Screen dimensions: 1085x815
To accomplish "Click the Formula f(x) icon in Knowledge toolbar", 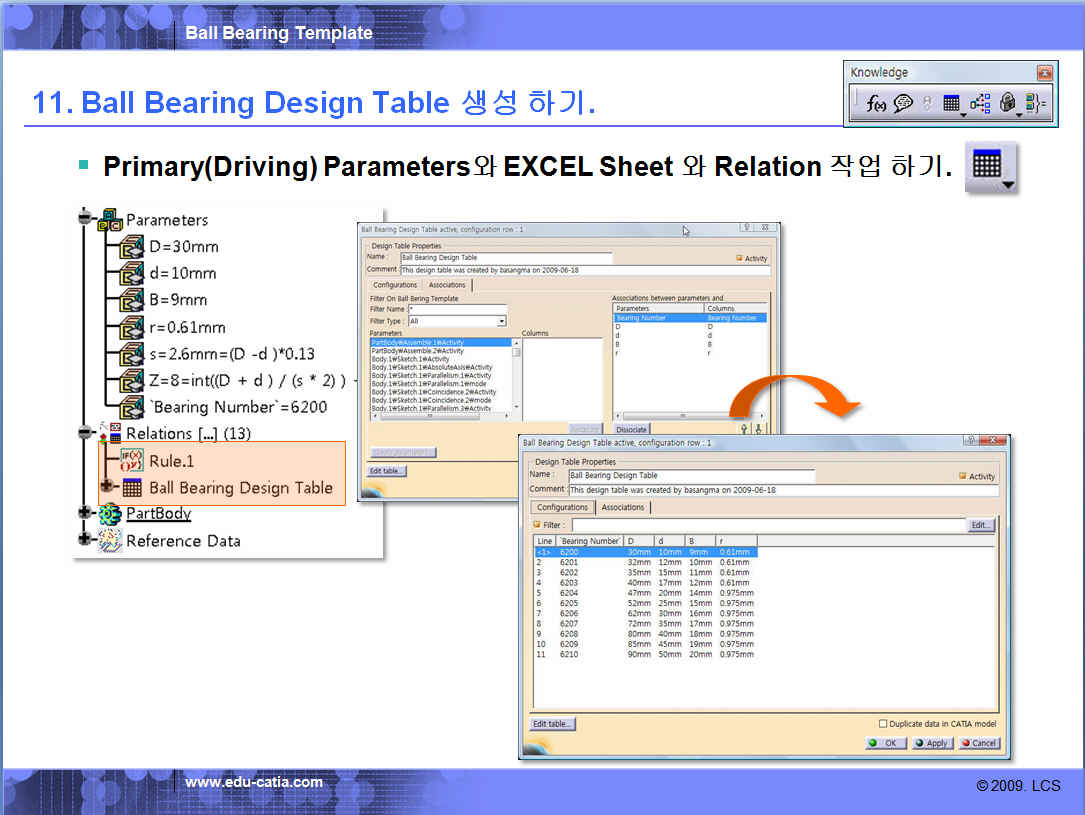I will [x=876, y=103].
